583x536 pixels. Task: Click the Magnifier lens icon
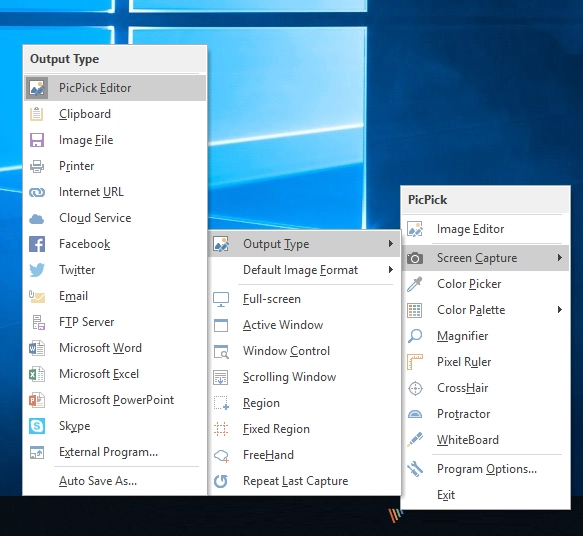(415, 336)
